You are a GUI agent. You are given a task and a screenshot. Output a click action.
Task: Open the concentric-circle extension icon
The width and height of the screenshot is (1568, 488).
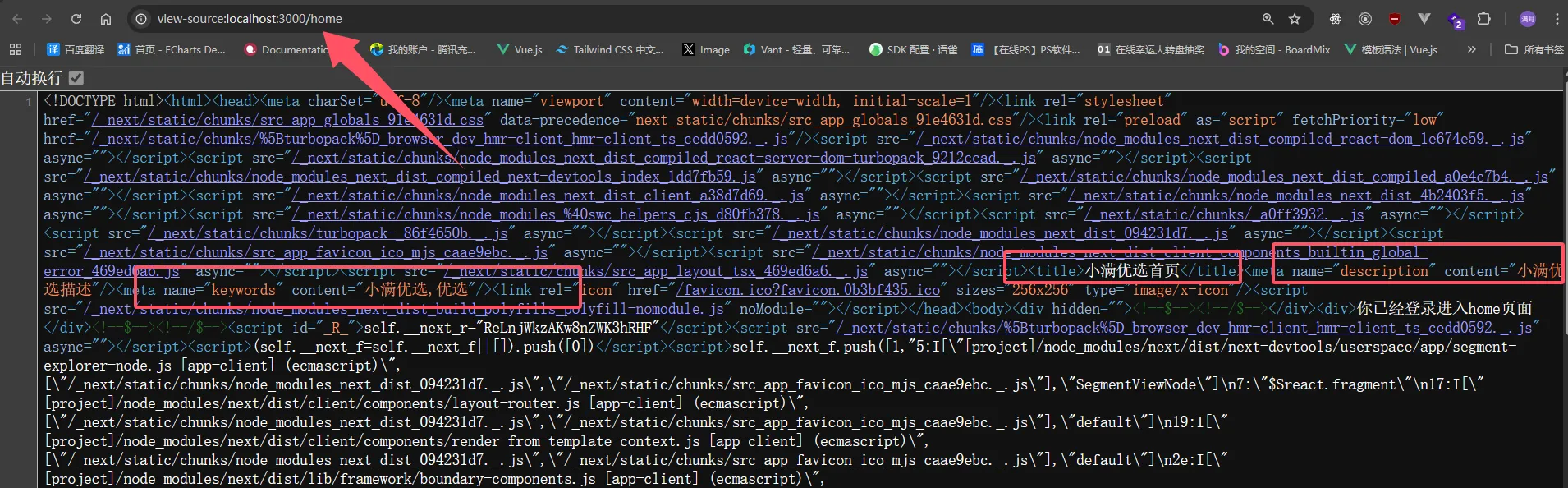point(1365,18)
